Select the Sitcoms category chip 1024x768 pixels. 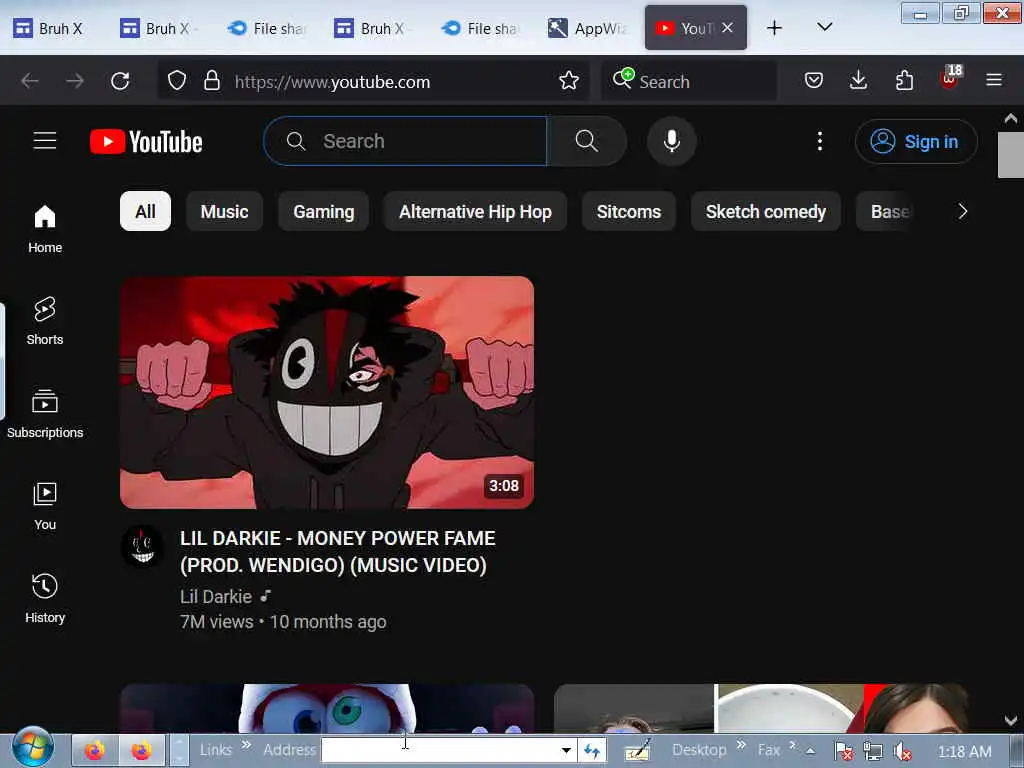(629, 212)
